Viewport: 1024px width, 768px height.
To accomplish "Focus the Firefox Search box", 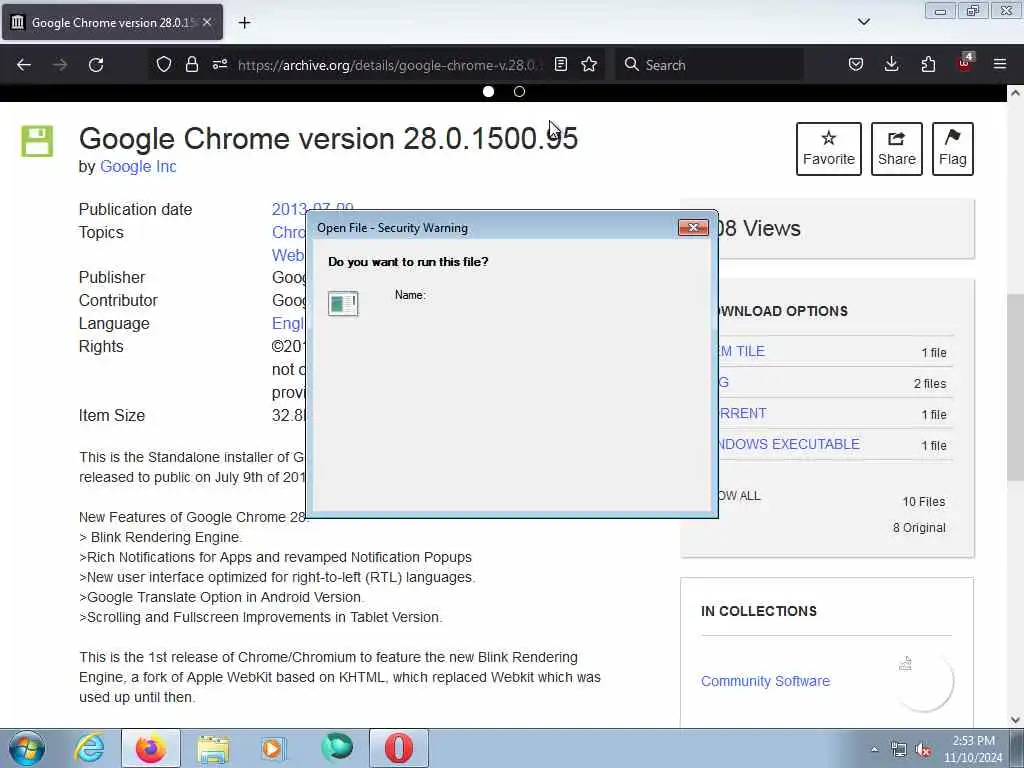I will tap(710, 65).
